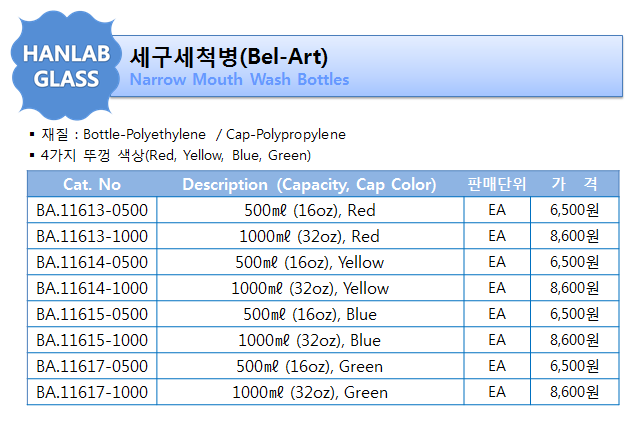Select the 세구세척병(Bel-Art) title text
The image size is (644, 430).
point(229,57)
